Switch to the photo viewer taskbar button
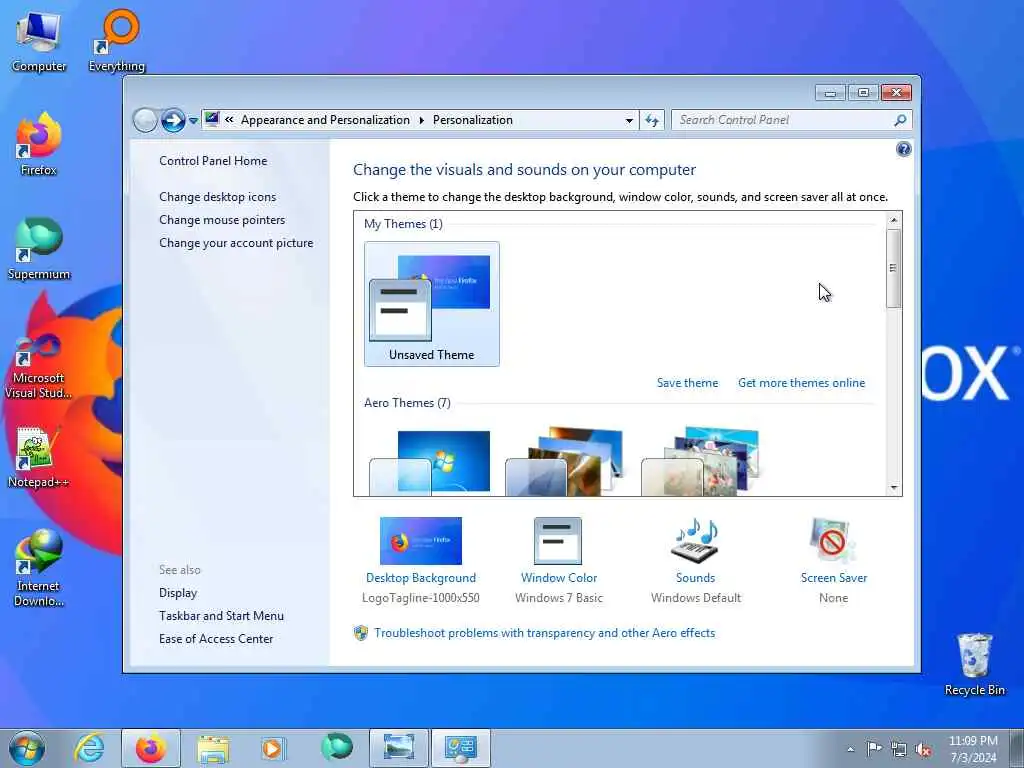This screenshot has height=768, width=1024. point(399,748)
